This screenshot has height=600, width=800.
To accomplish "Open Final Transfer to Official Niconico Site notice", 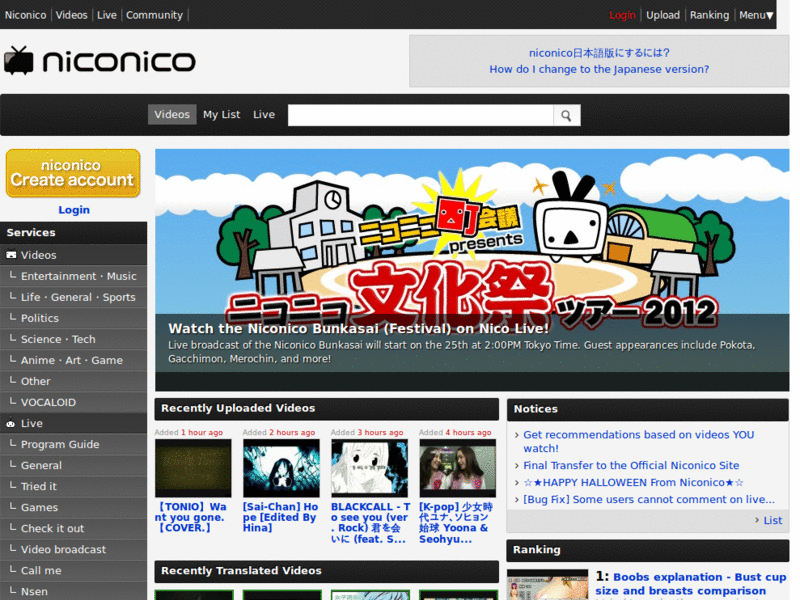I will click(631, 465).
